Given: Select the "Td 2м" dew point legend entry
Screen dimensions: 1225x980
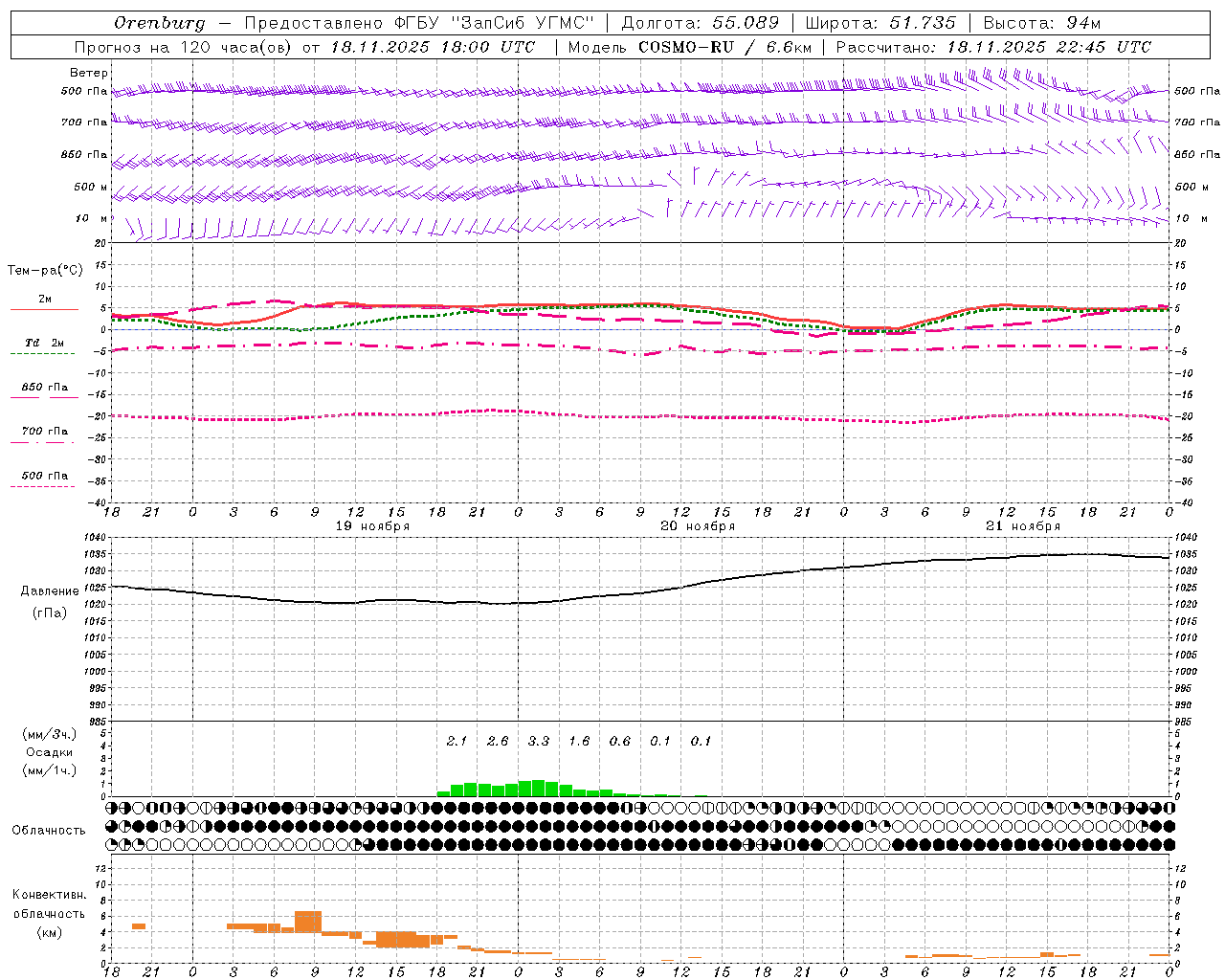Looking at the screenshot, I should pos(45,343).
